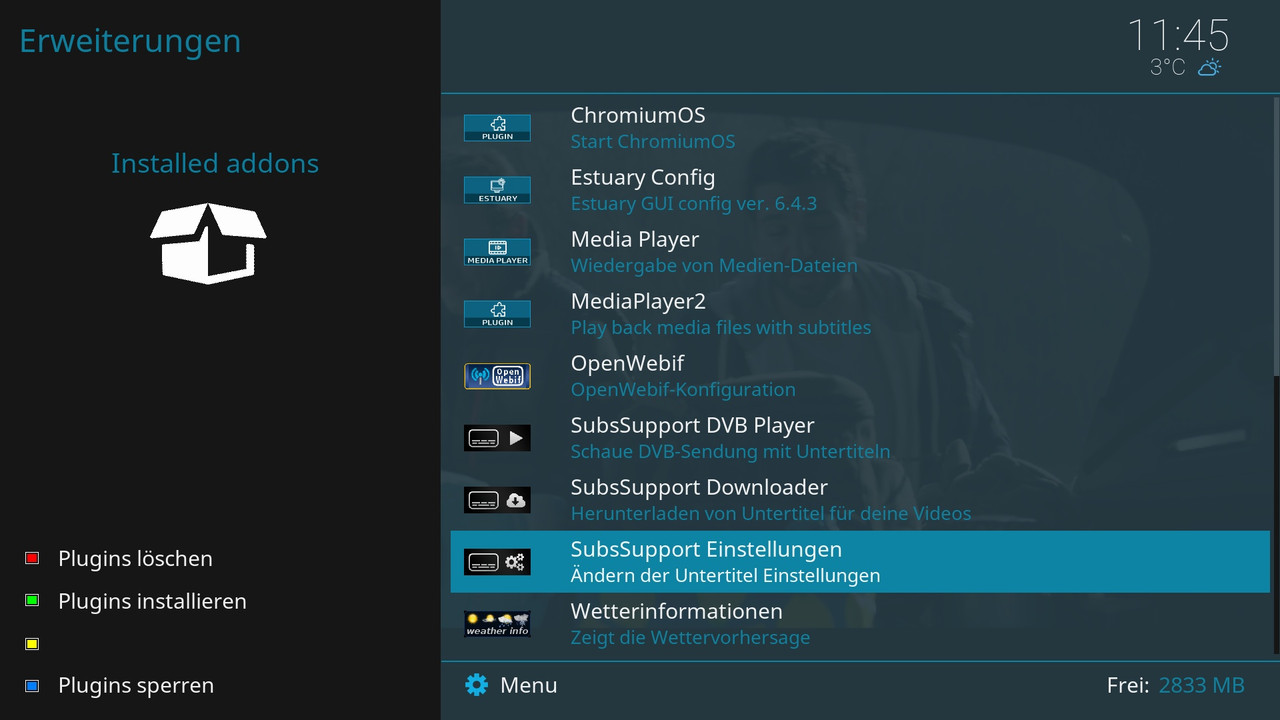Image resolution: width=1280 pixels, height=720 pixels.
Task: Click the SubsSupport DVB Player icon
Action: tap(497, 438)
